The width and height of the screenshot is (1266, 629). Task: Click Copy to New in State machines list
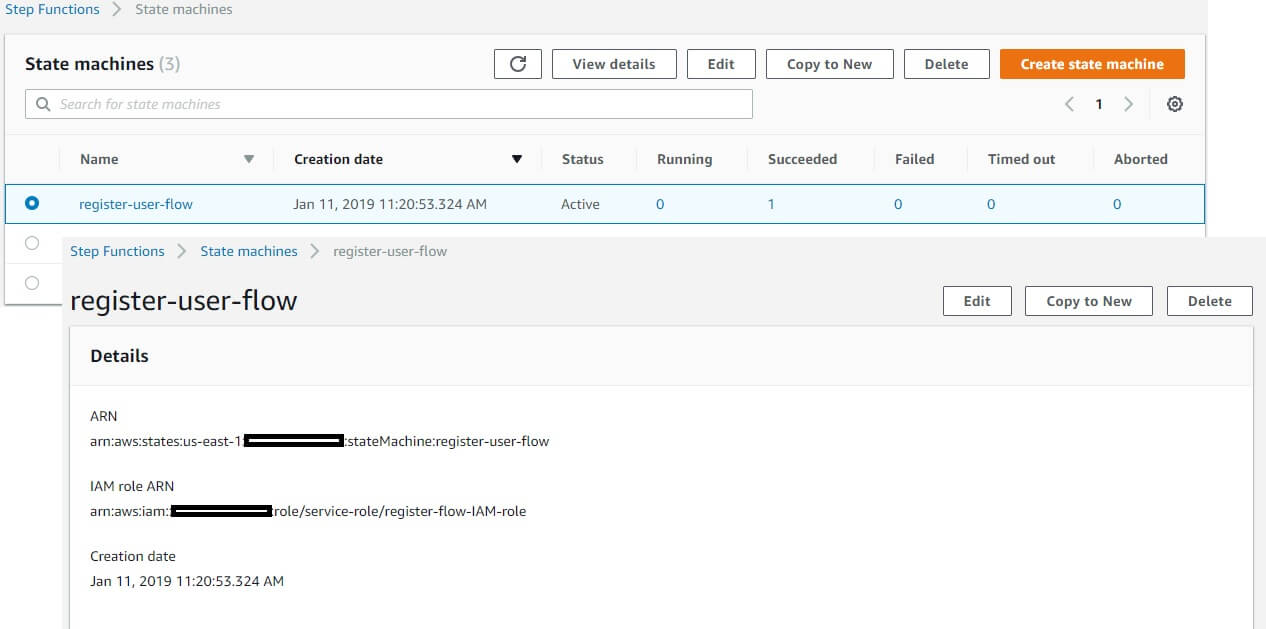pos(829,64)
